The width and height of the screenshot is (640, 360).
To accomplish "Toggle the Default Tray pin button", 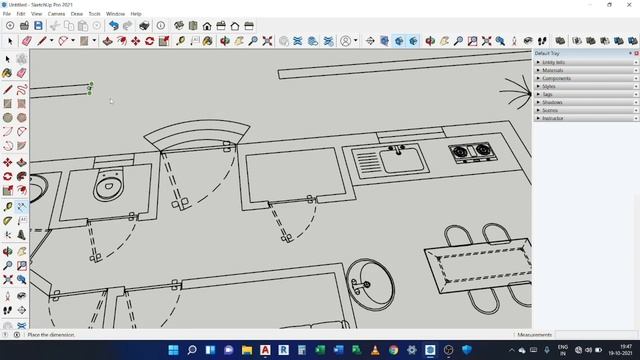I will pyautogui.click(x=631, y=53).
